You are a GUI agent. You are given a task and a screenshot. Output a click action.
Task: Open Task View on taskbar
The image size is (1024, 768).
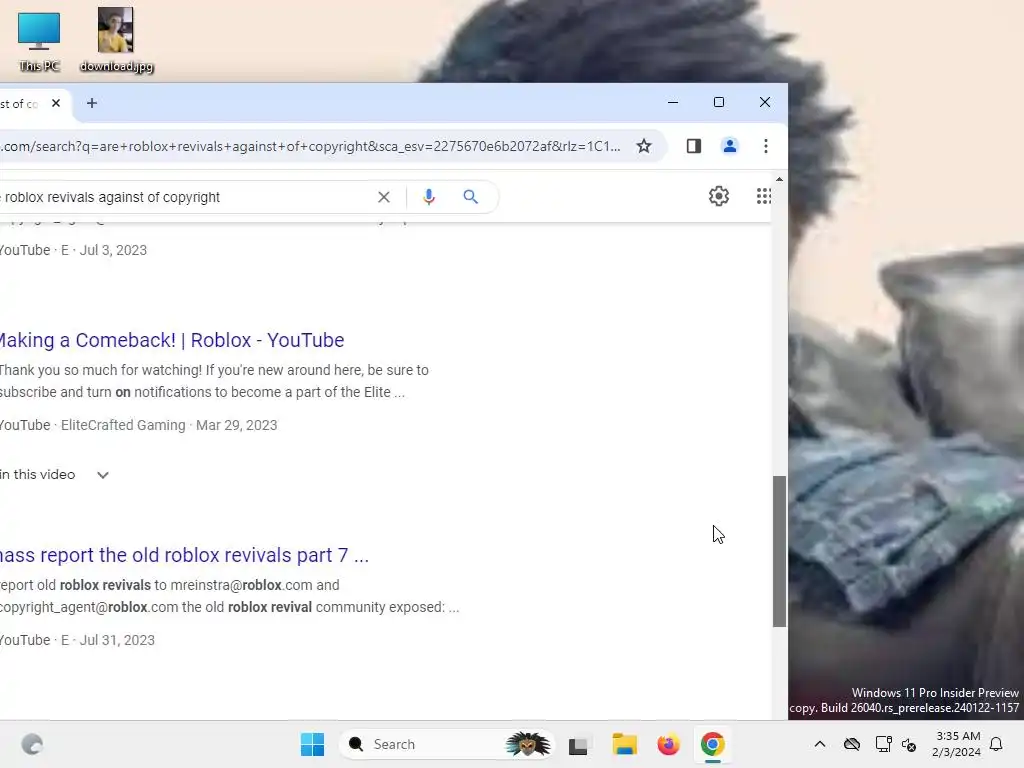pyautogui.click(x=579, y=744)
